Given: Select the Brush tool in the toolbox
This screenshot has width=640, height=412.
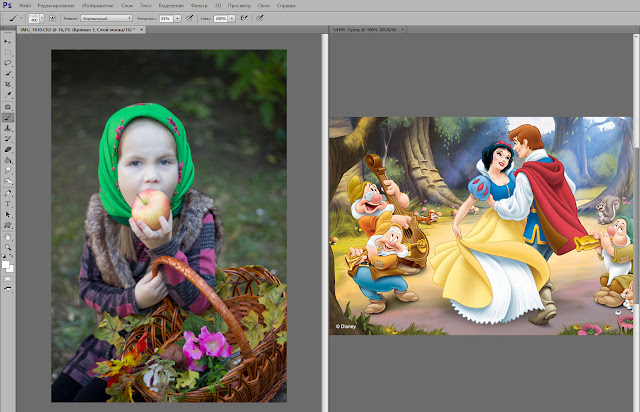Looking at the screenshot, I should point(8,118).
